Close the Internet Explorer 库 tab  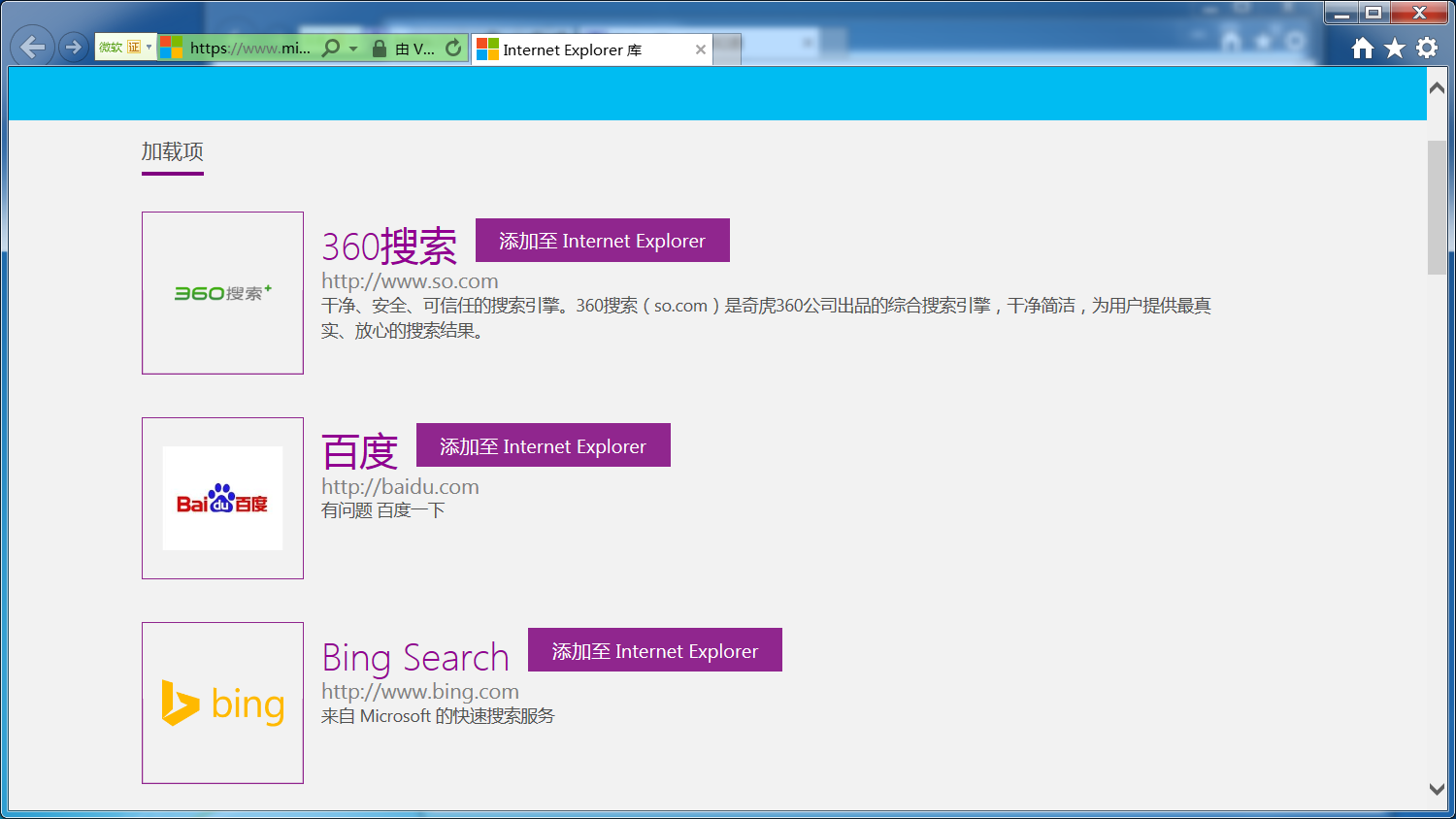pyautogui.click(x=700, y=49)
